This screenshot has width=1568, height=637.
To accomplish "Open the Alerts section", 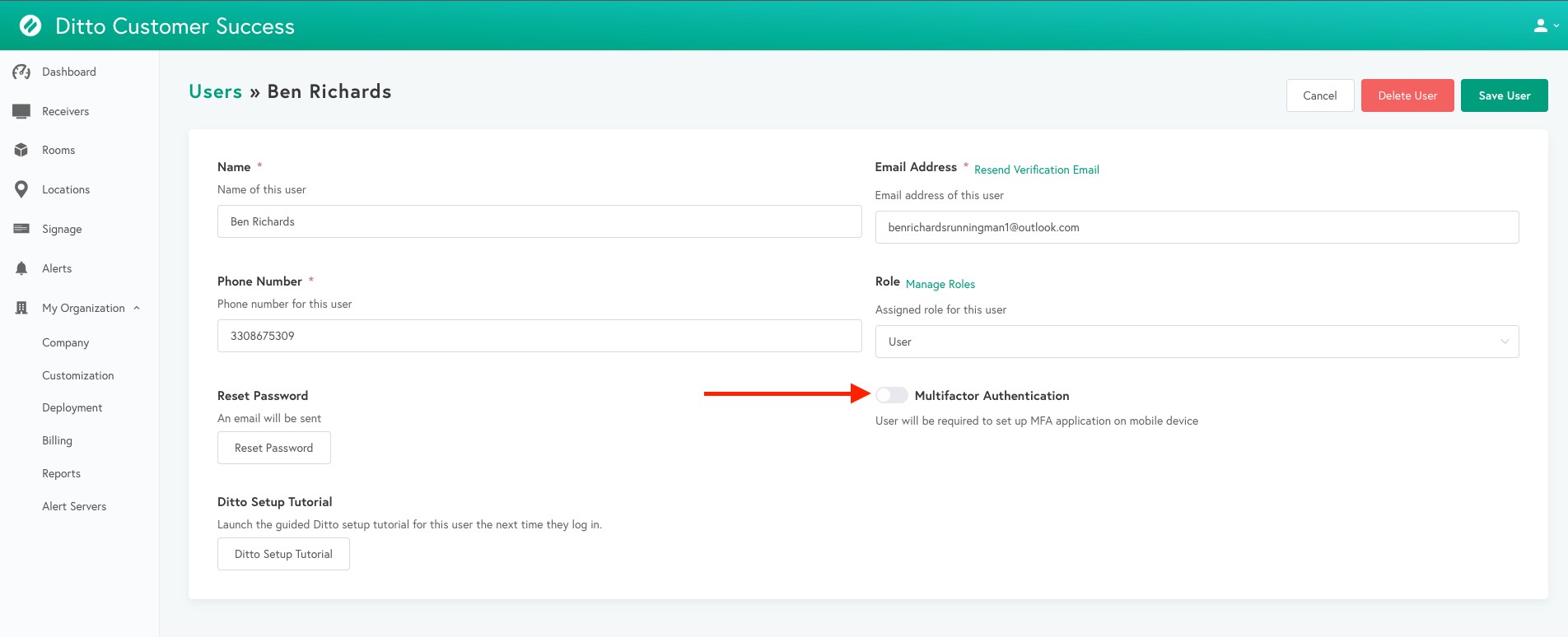I will click(57, 268).
